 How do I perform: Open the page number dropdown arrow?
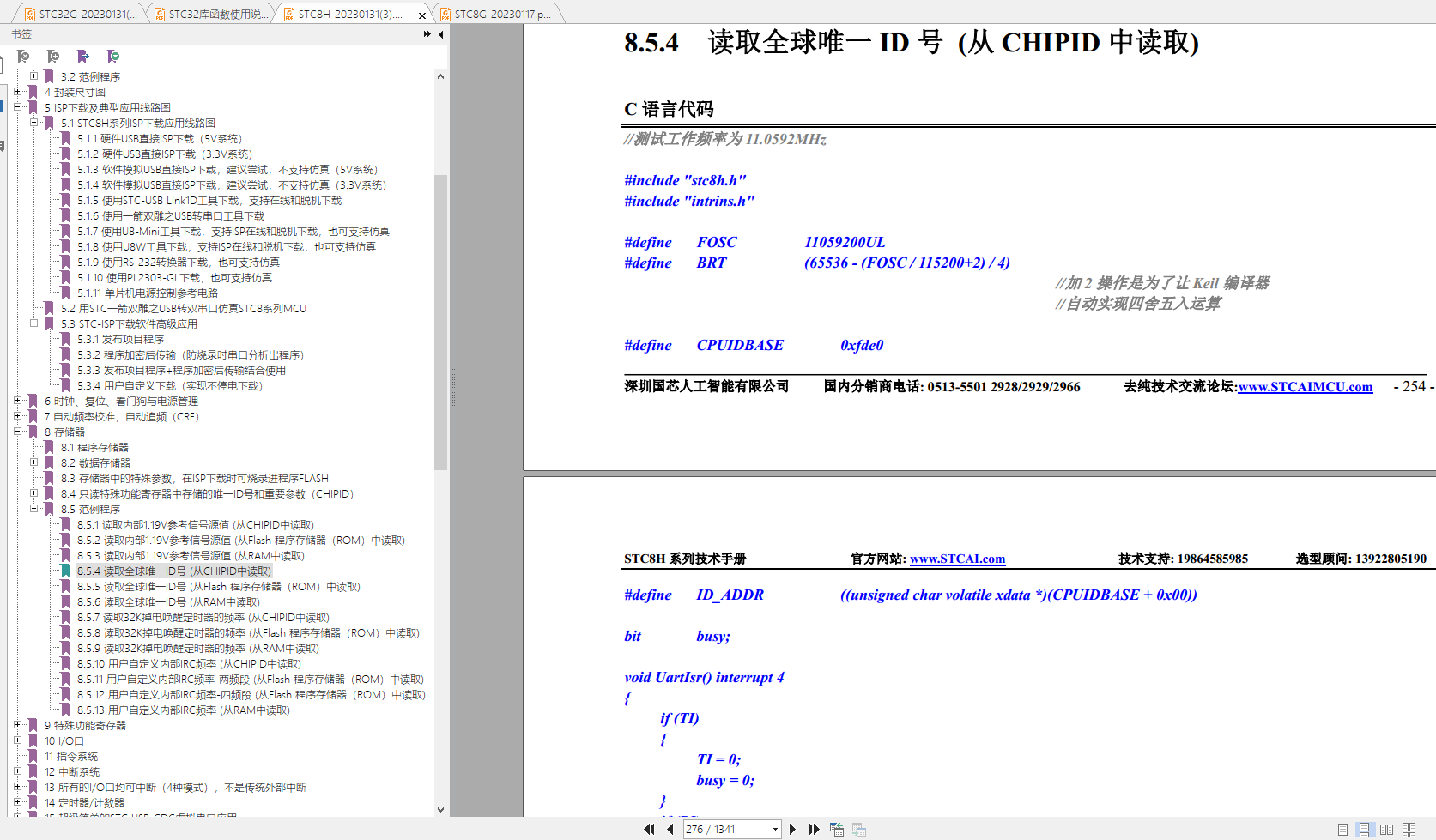(x=775, y=829)
